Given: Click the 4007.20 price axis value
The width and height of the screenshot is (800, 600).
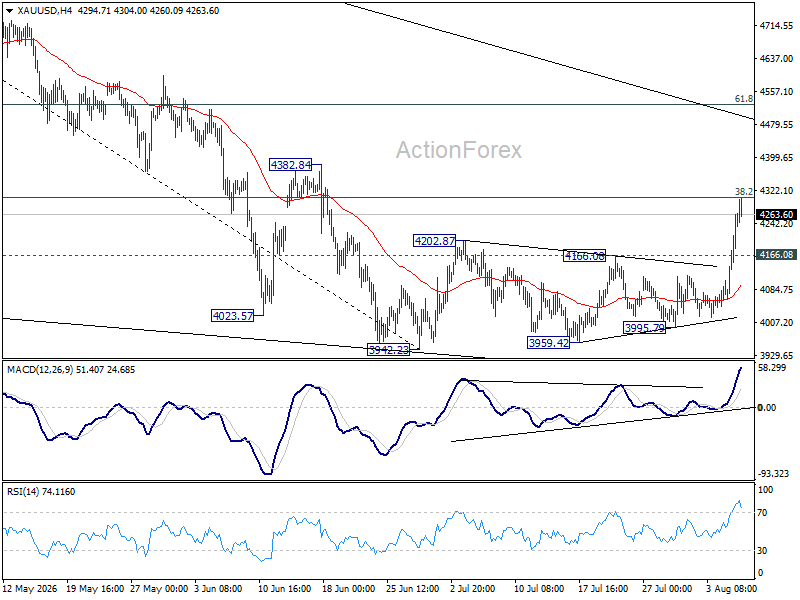Looking at the screenshot, I should [x=776, y=322].
